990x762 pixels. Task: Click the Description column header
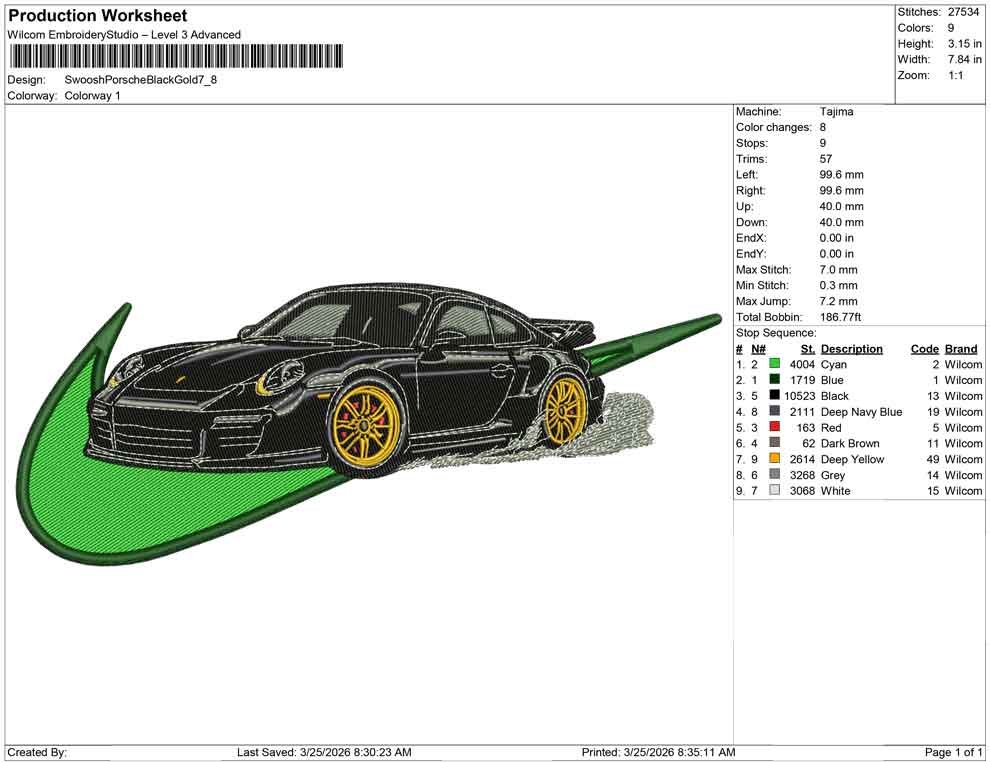pos(852,348)
